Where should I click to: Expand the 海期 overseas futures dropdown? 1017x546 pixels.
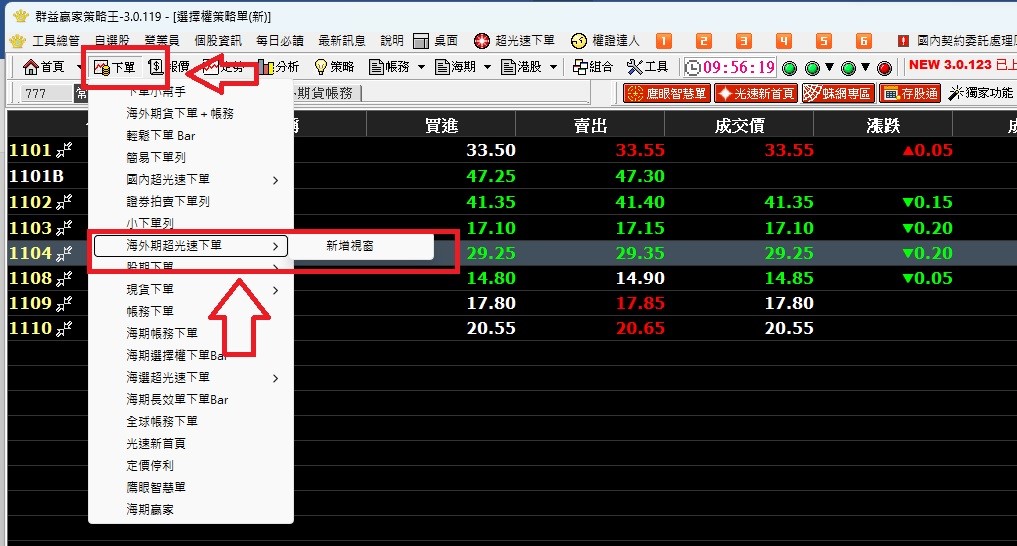[x=488, y=67]
